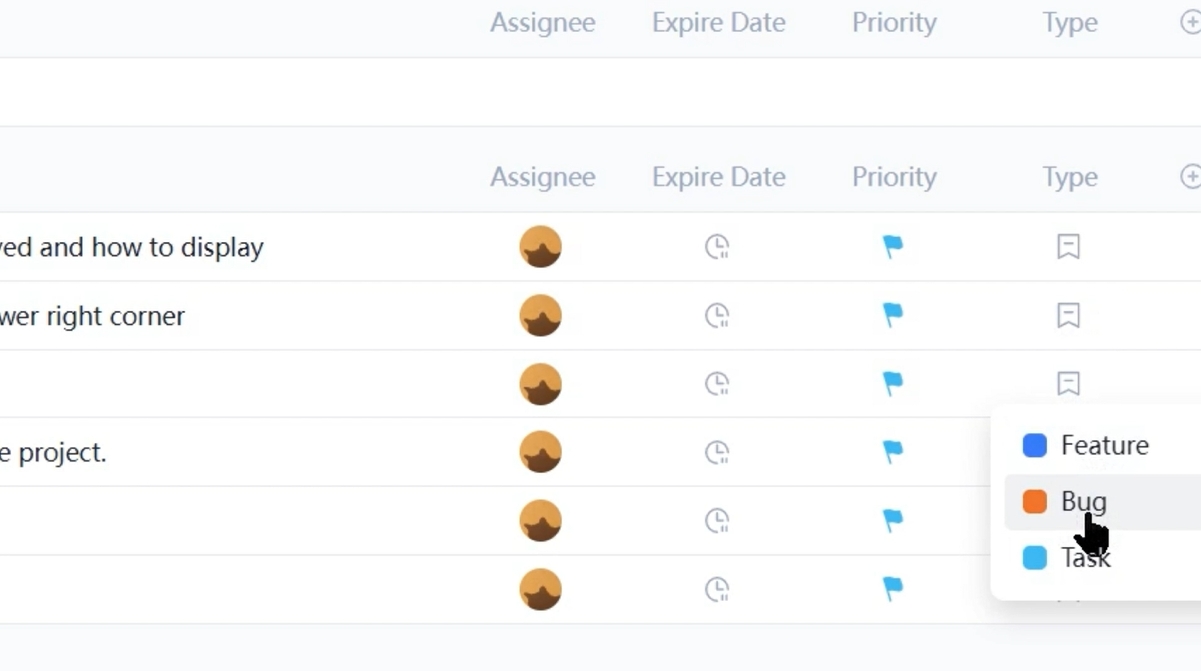Viewport: 1201px width, 671px height.
Task: Click the expire date clock on 'project.' row
Action: (x=717, y=452)
